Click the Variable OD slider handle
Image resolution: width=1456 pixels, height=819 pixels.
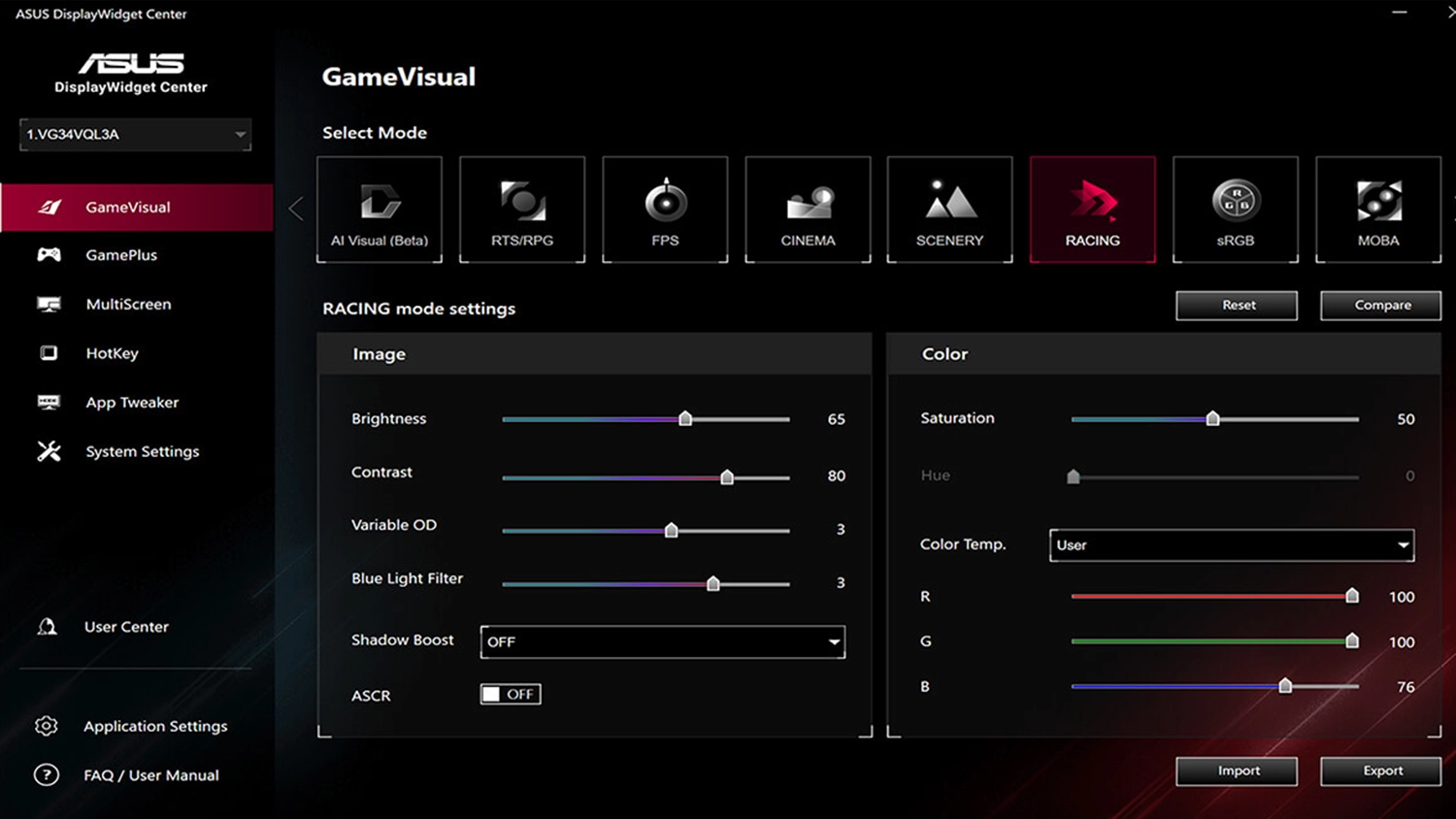click(671, 530)
